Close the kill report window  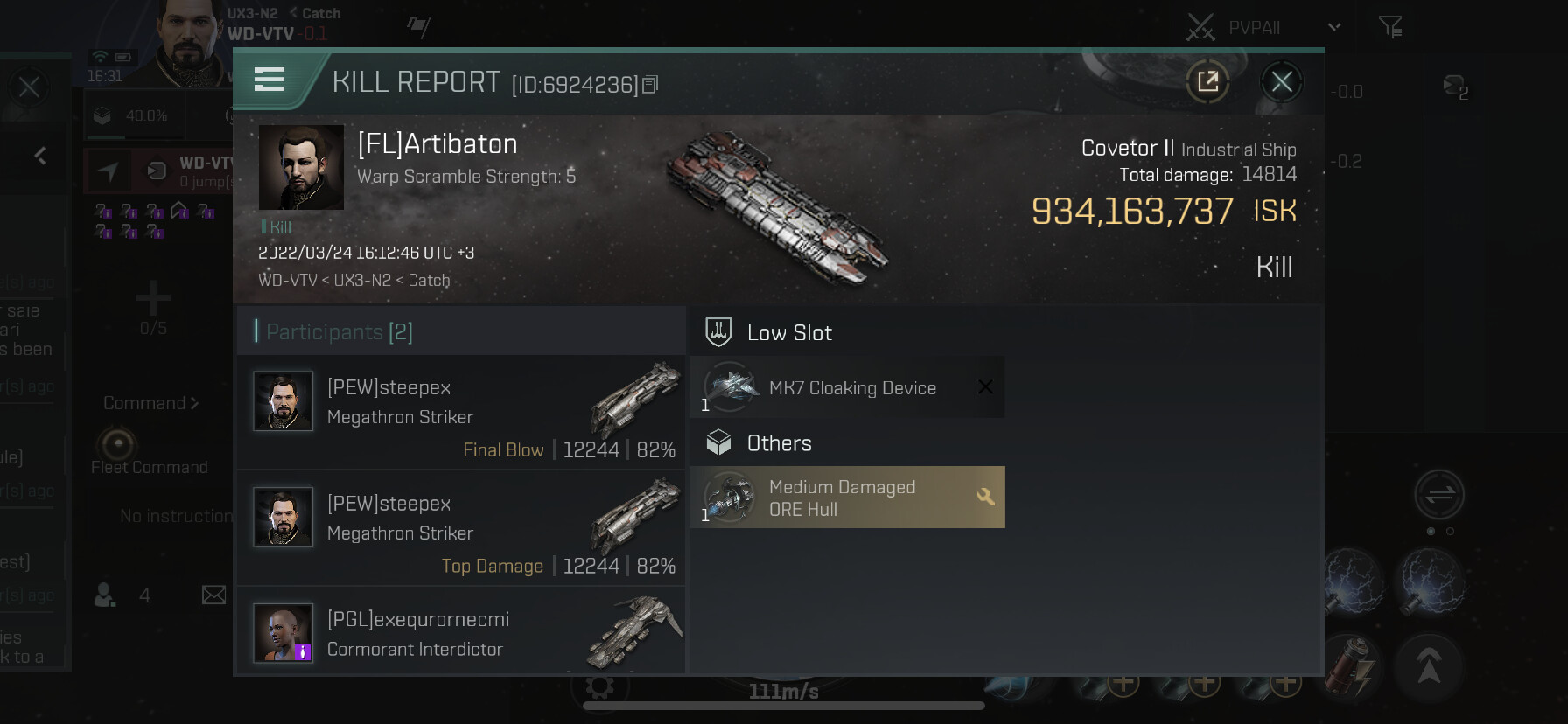[x=1282, y=82]
